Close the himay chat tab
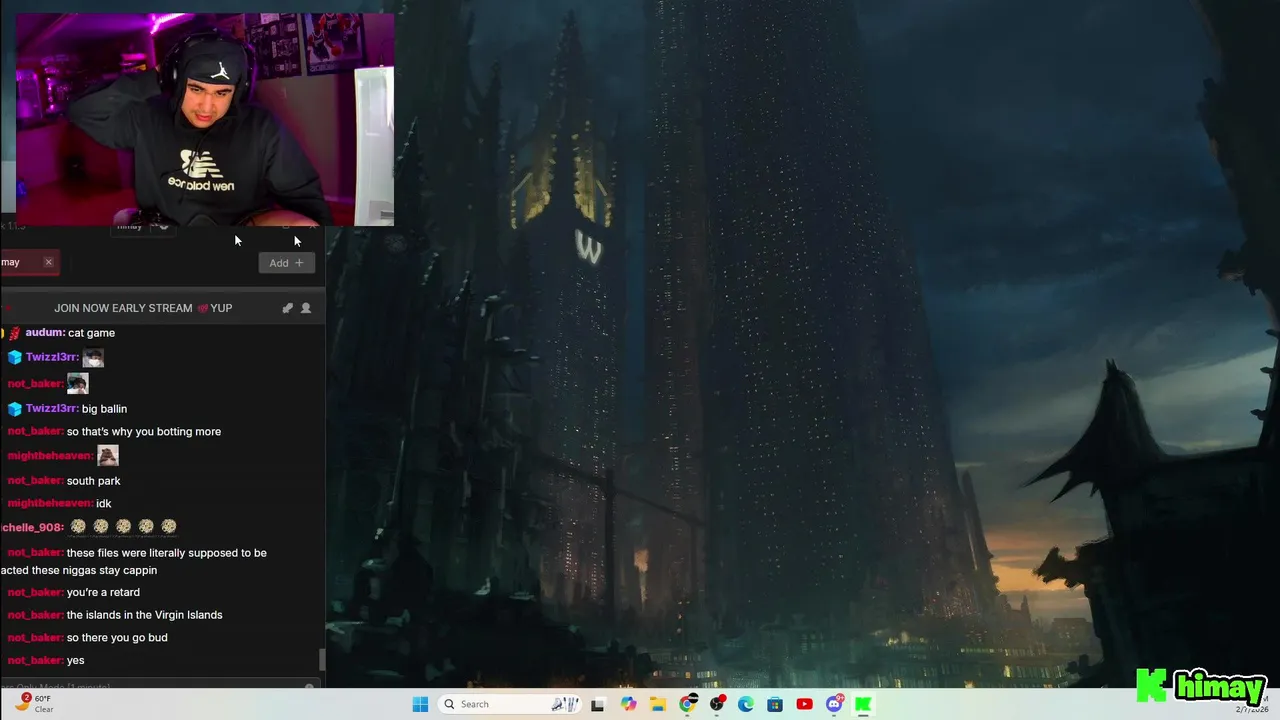The width and height of the screenshot is (1280, 720). [x=48, y=262]
